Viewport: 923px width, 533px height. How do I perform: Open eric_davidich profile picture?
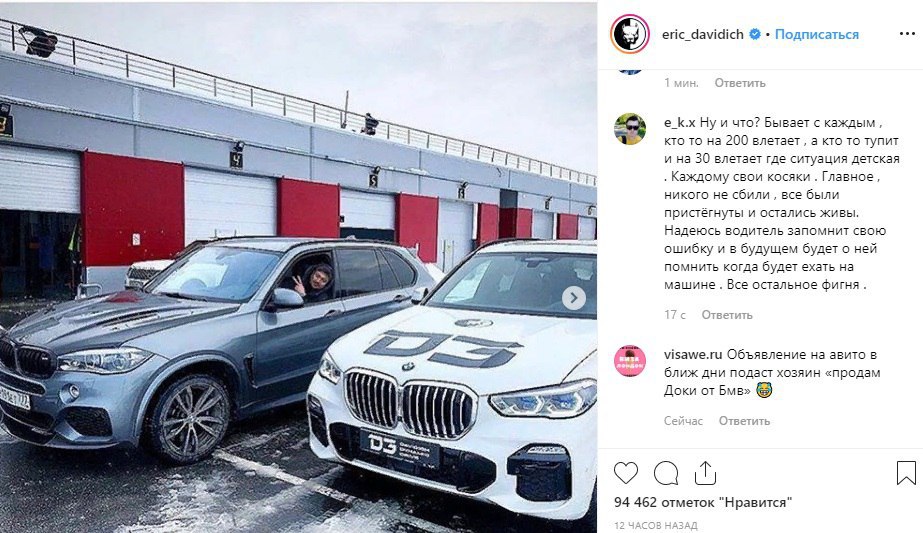[x=630, y=34]
